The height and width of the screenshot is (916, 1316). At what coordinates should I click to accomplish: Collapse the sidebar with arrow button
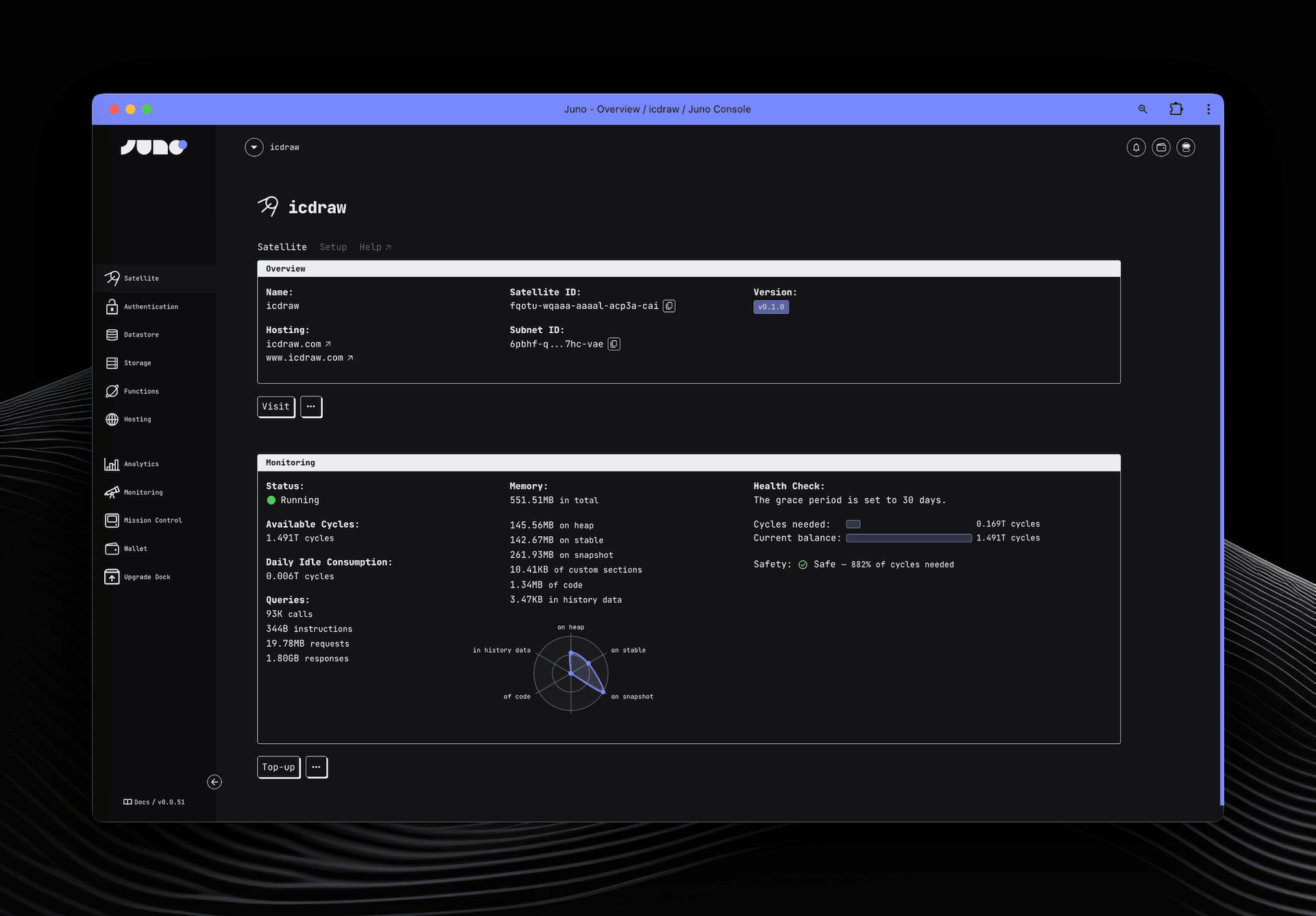[x=215, y=782]
